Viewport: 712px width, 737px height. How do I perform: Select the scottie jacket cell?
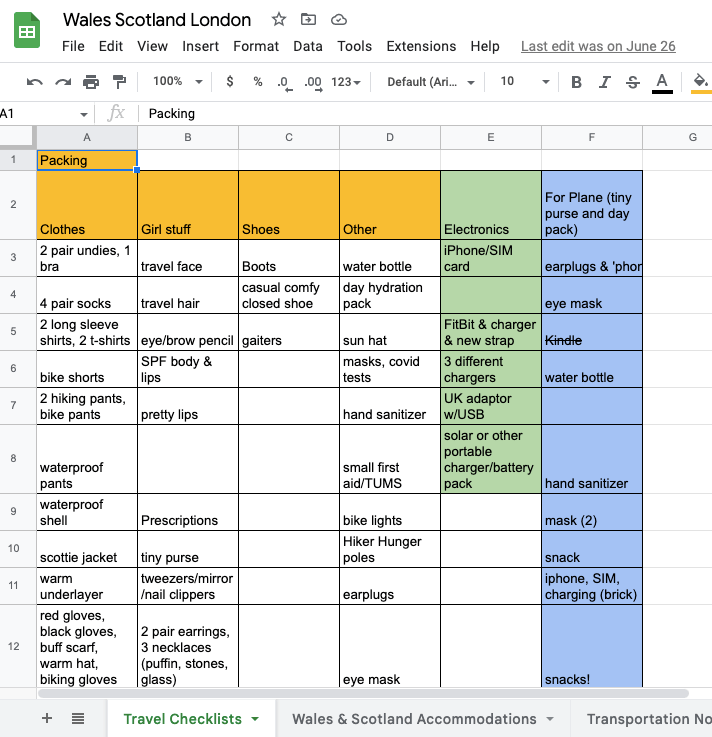coord(87,548)
